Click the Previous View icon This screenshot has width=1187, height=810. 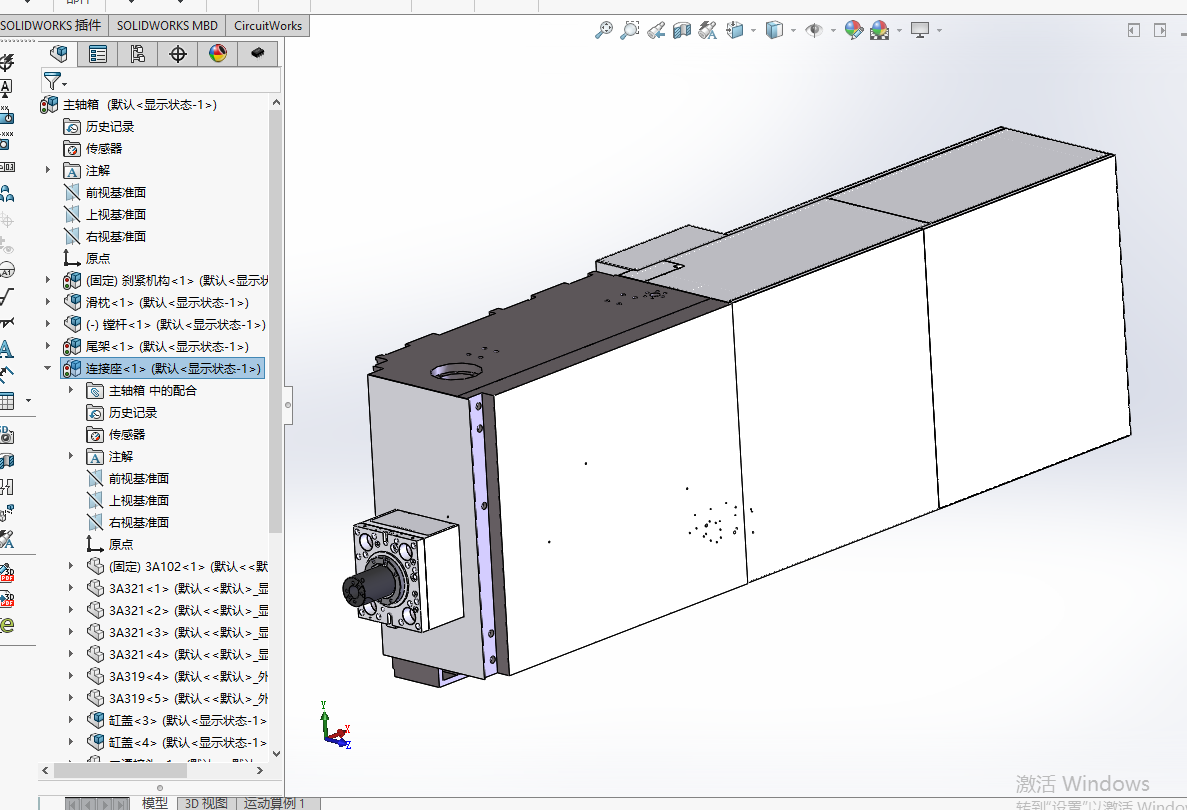tap(656, 30)
